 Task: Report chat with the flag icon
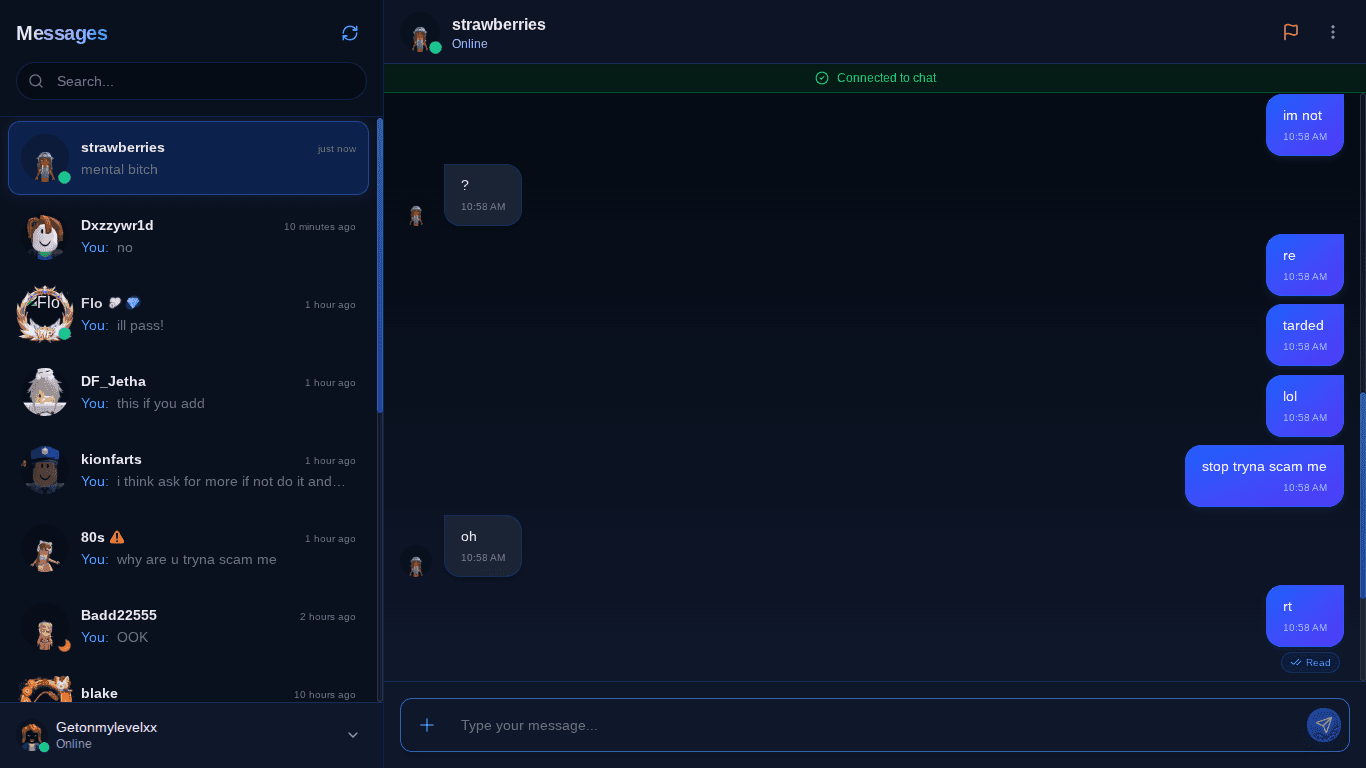click(x=1291, y=32)
